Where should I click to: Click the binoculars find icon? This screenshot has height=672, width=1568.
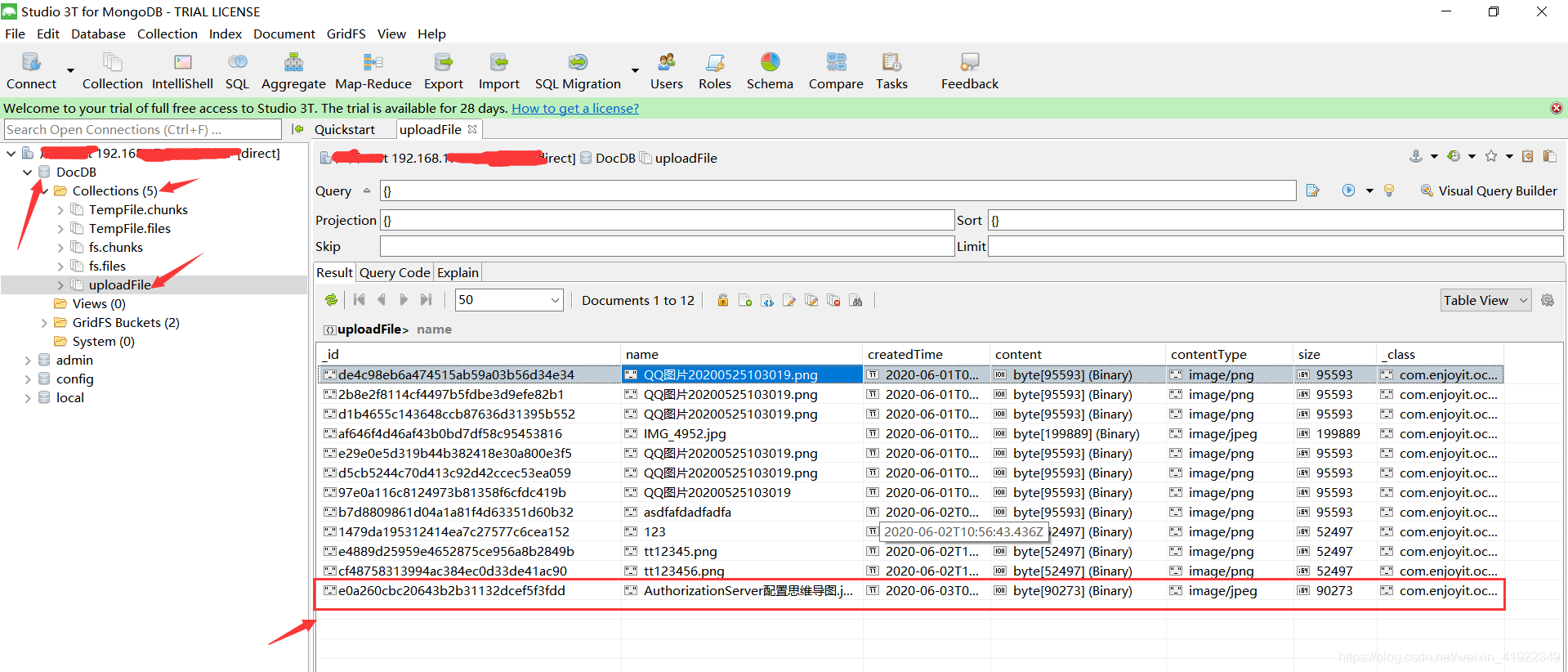tap(855, 300)
